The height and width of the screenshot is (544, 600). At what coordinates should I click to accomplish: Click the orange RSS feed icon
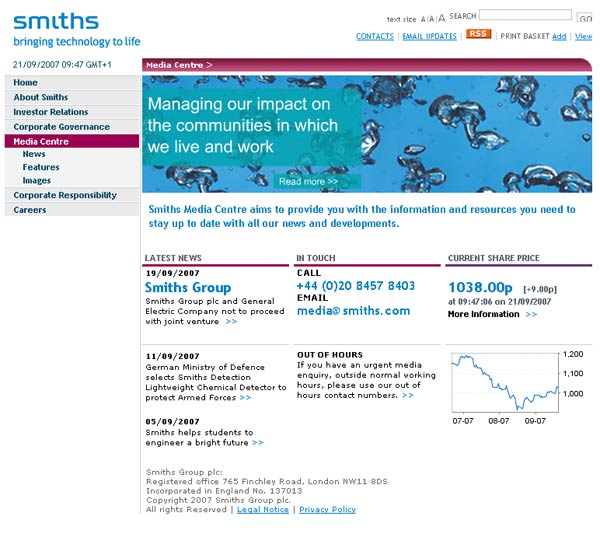click(x=478, y=34)
